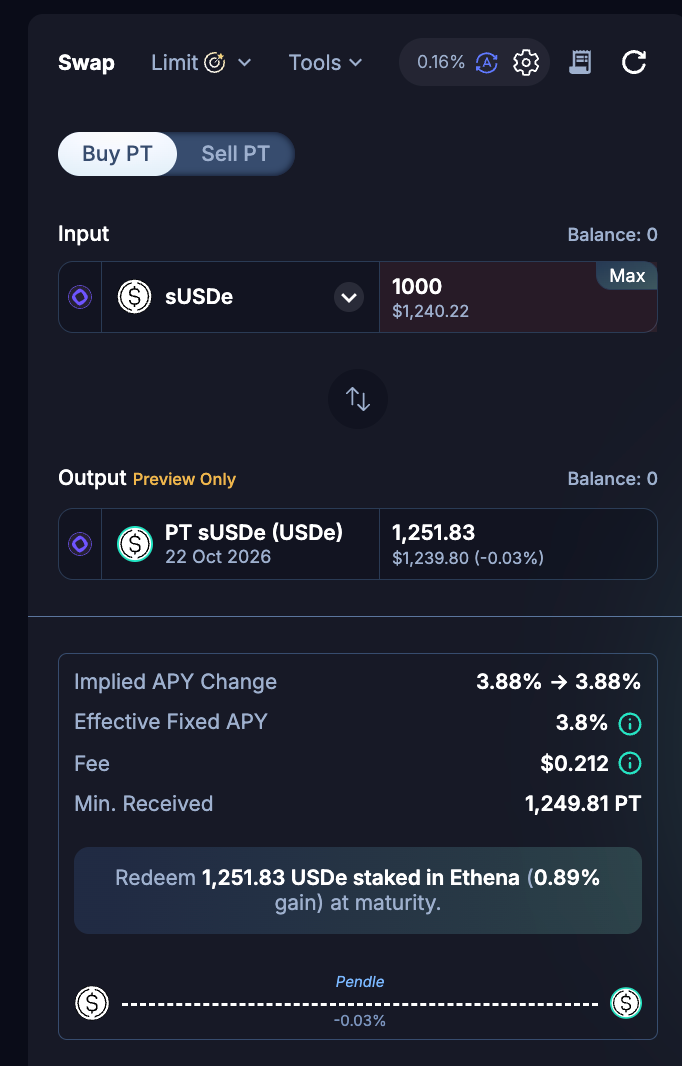682x1066 pixels.
Task: Click the network icon in Output row
Action: point(80,544)
